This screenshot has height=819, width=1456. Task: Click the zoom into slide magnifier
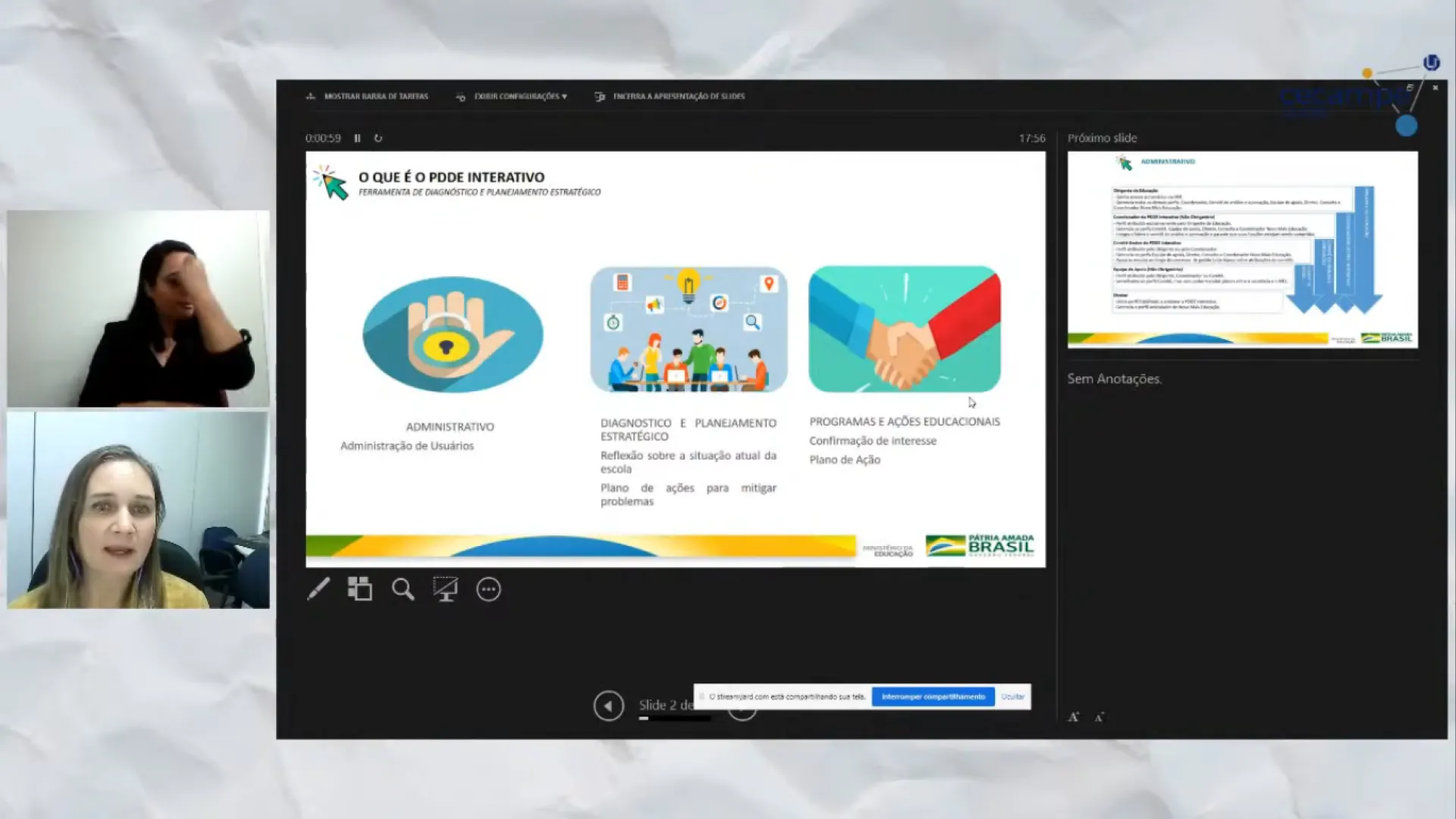403,589
